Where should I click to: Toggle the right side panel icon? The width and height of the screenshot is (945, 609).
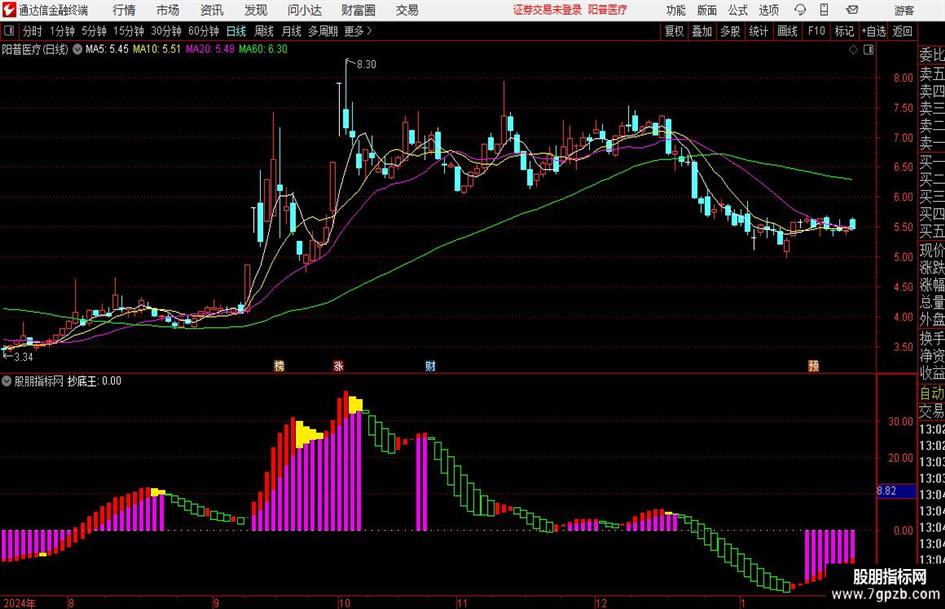(x=868, y=50)
